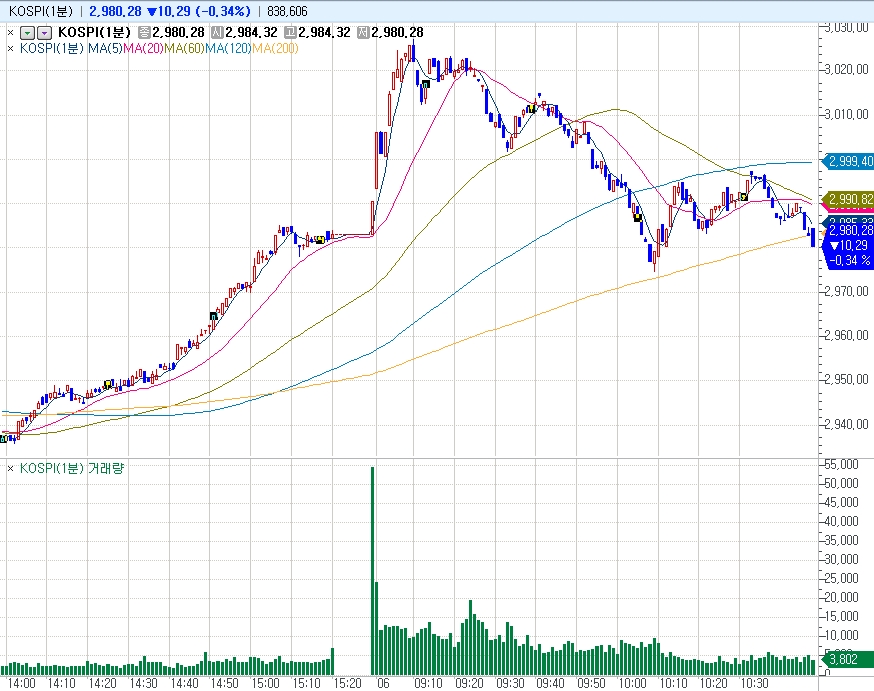Click the 고 high price icon
Viewport: 874px width, 691px height.
289,32
